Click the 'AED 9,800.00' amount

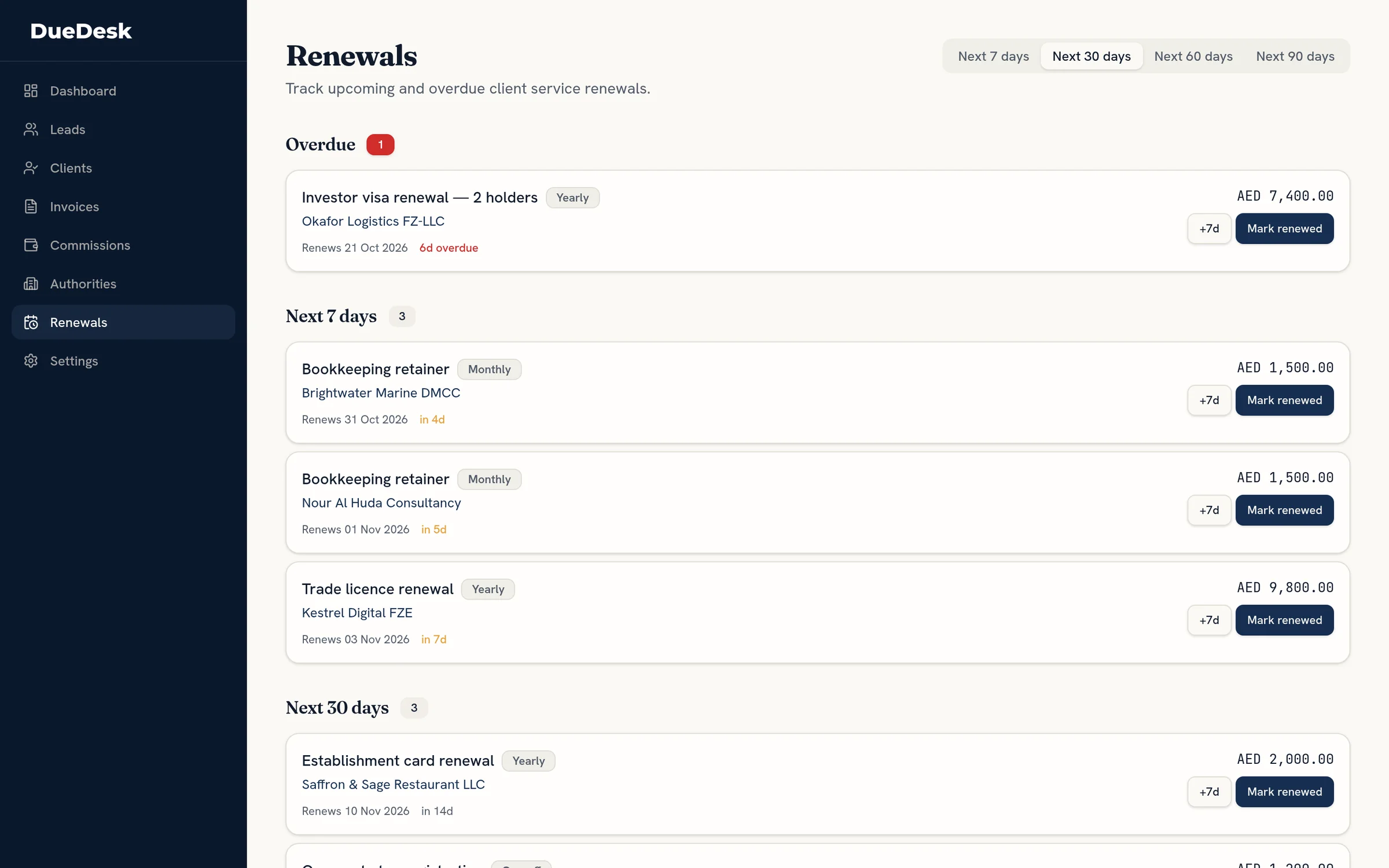[x=1285, y=587]
